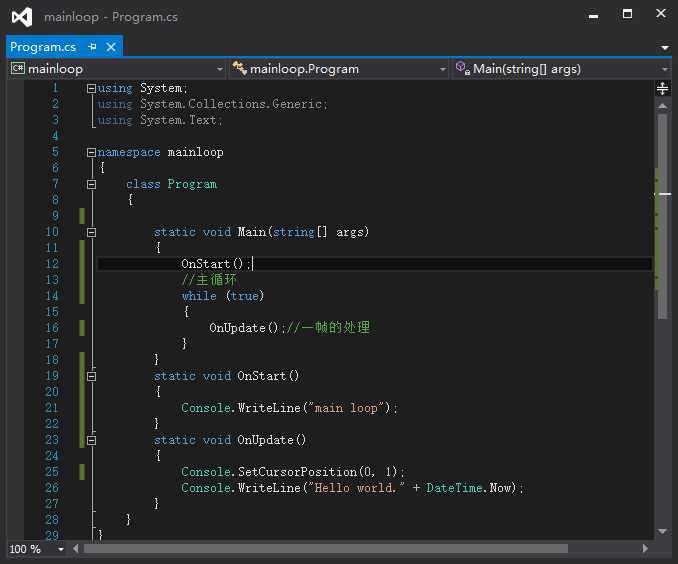Click on 'using System;' in line 1

[142, 88]
